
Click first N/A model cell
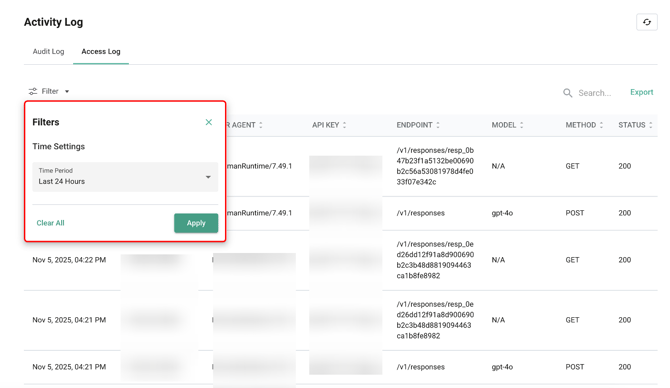coord(498,166)
